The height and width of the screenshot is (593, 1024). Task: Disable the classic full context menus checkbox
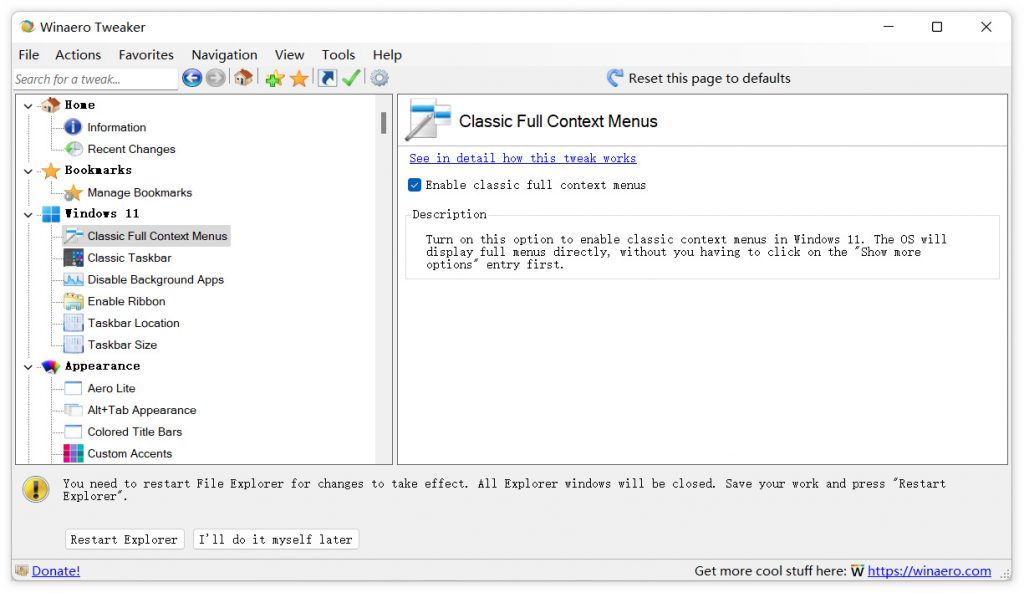click(x=415, y=185)
